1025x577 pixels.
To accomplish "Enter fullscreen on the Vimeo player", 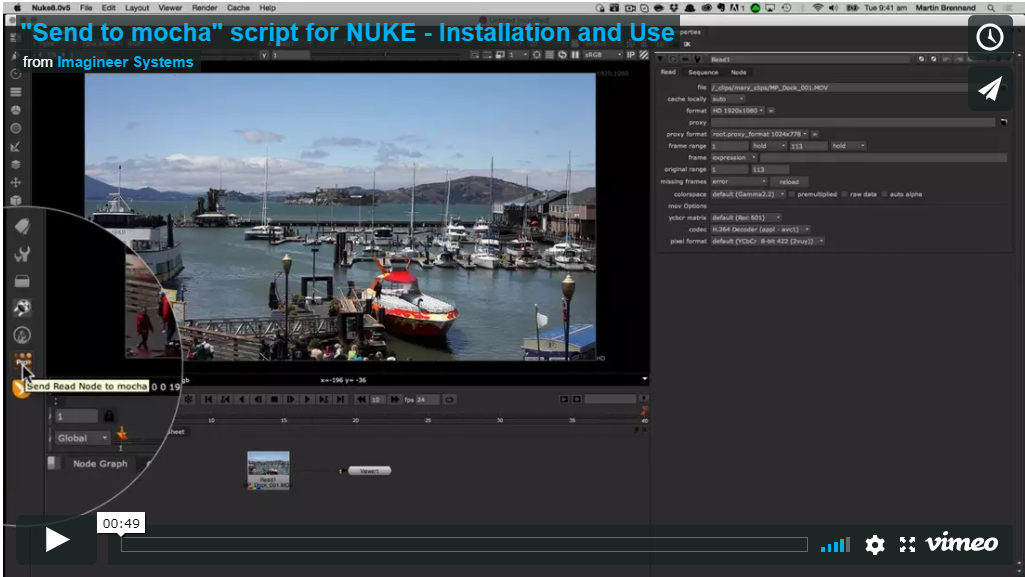I will click(x=907, y=544).
